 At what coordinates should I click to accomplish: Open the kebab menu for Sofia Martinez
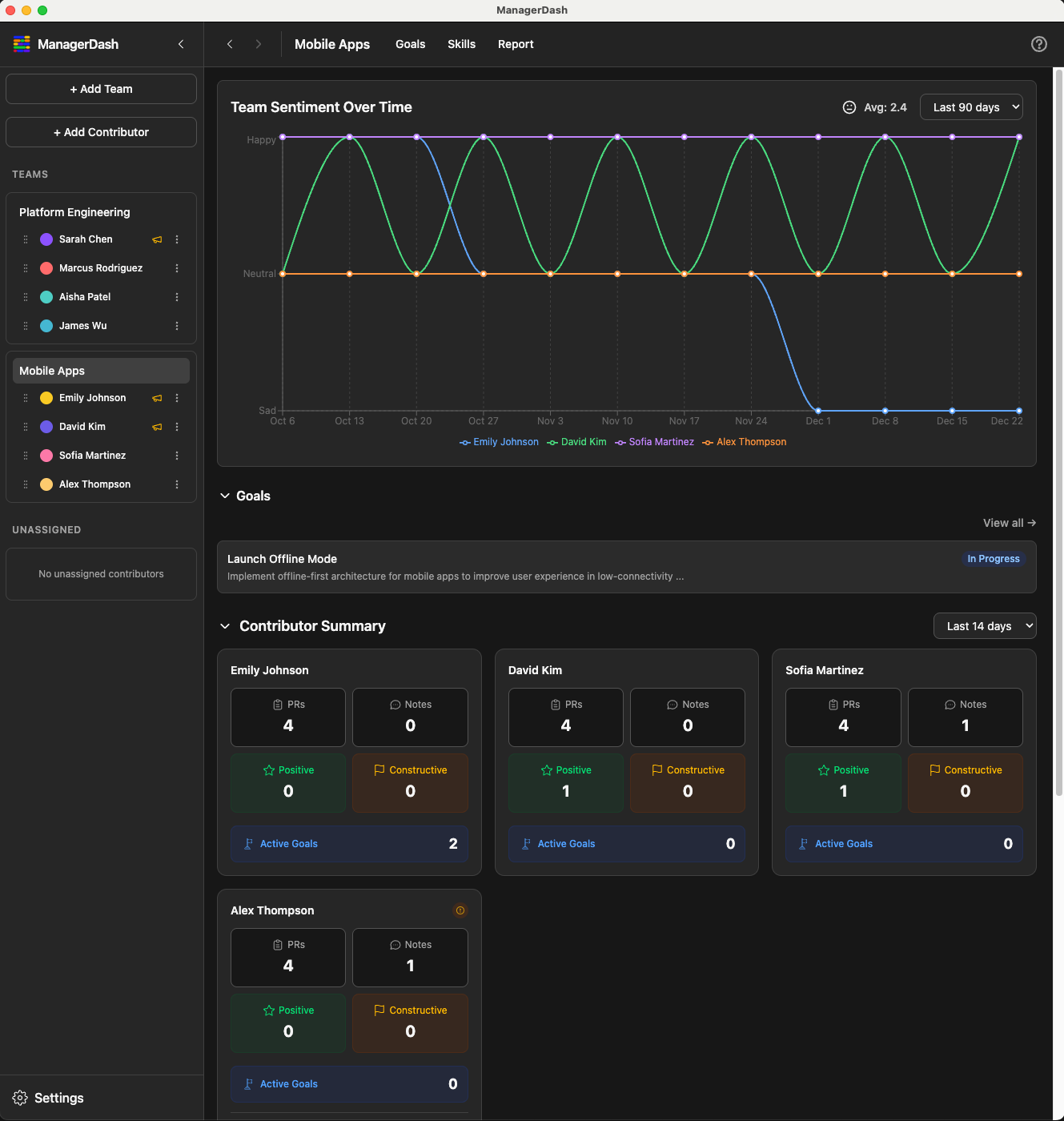pyautogui.click(x=177, y=455)
